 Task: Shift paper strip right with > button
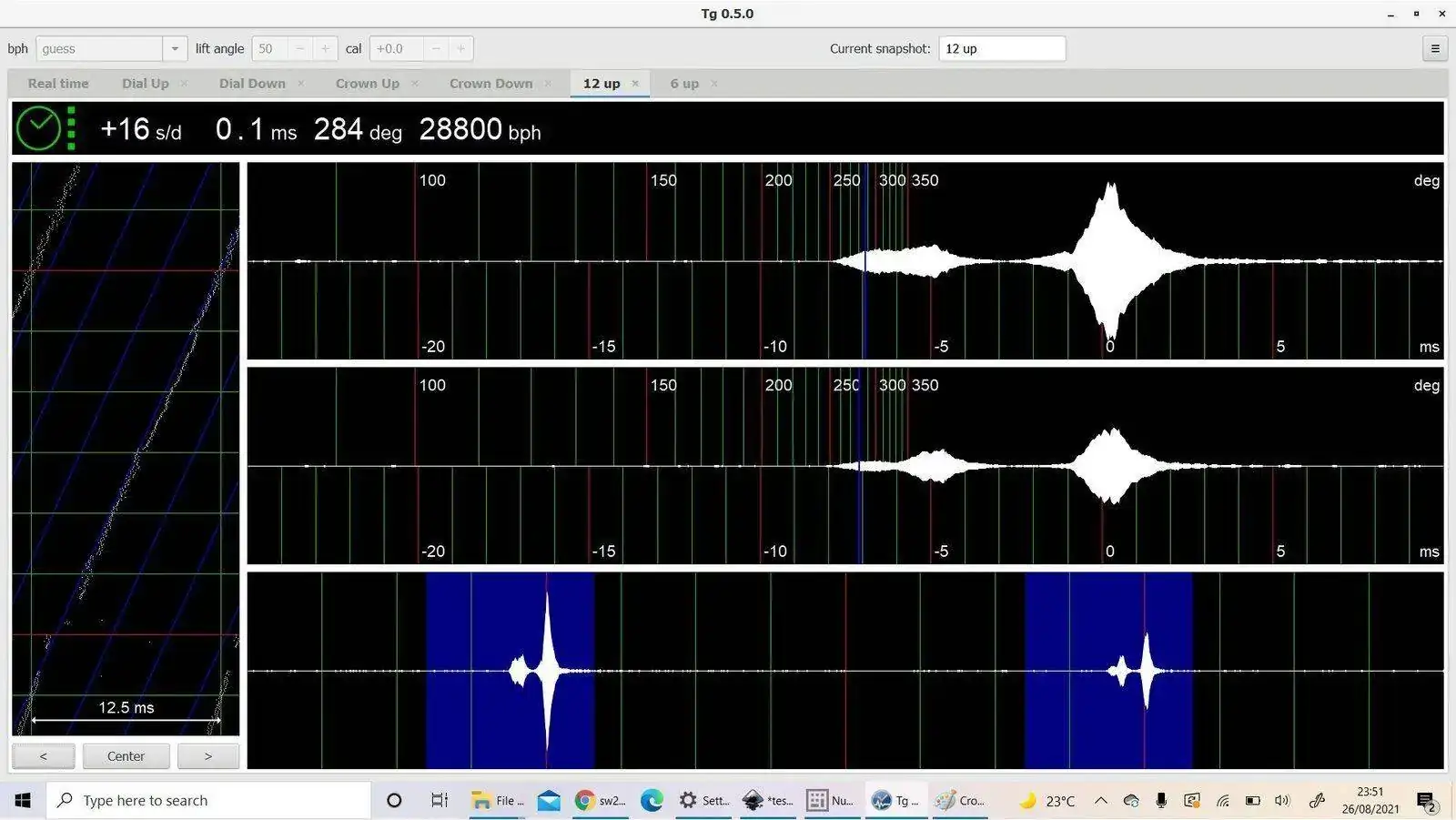tap(208, 756)
